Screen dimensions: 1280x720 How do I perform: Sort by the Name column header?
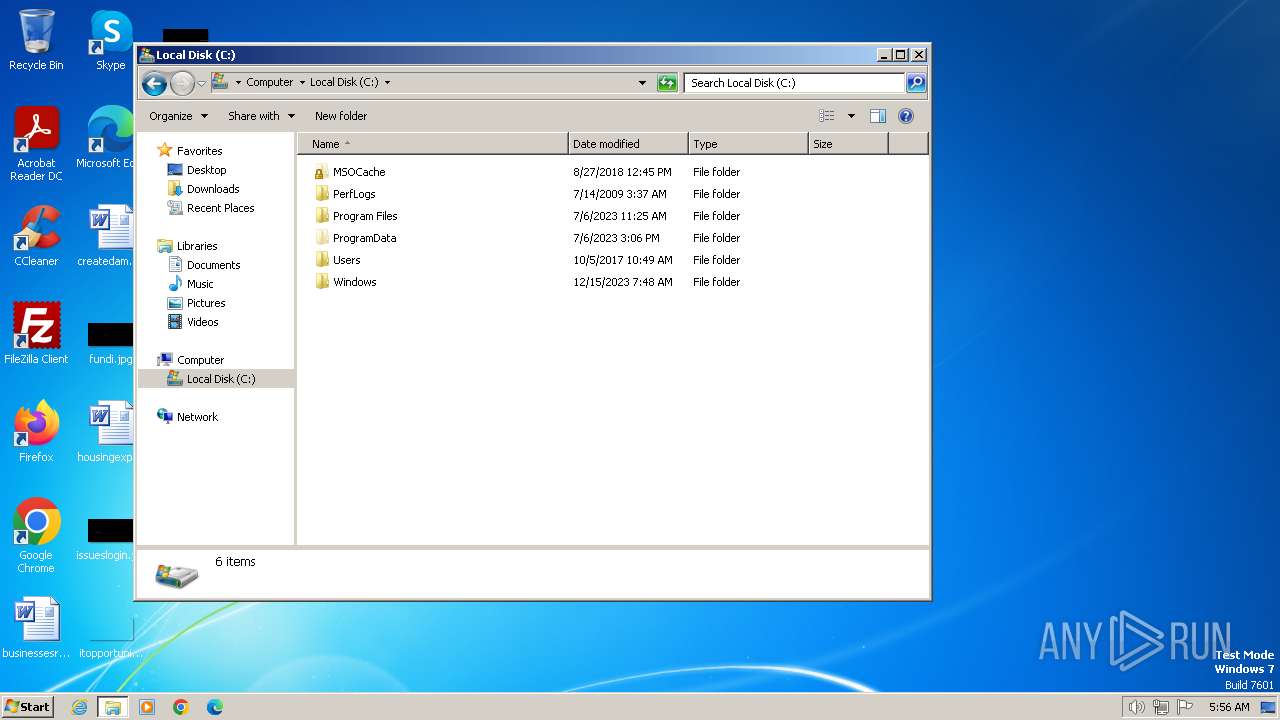(432, 144)
